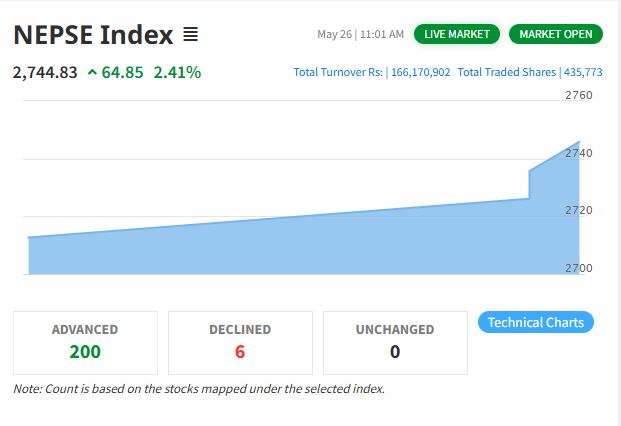This screenshot has height=426, width=621.
Task: Click the green up-arrow change indicator
Action: [92, 72]
